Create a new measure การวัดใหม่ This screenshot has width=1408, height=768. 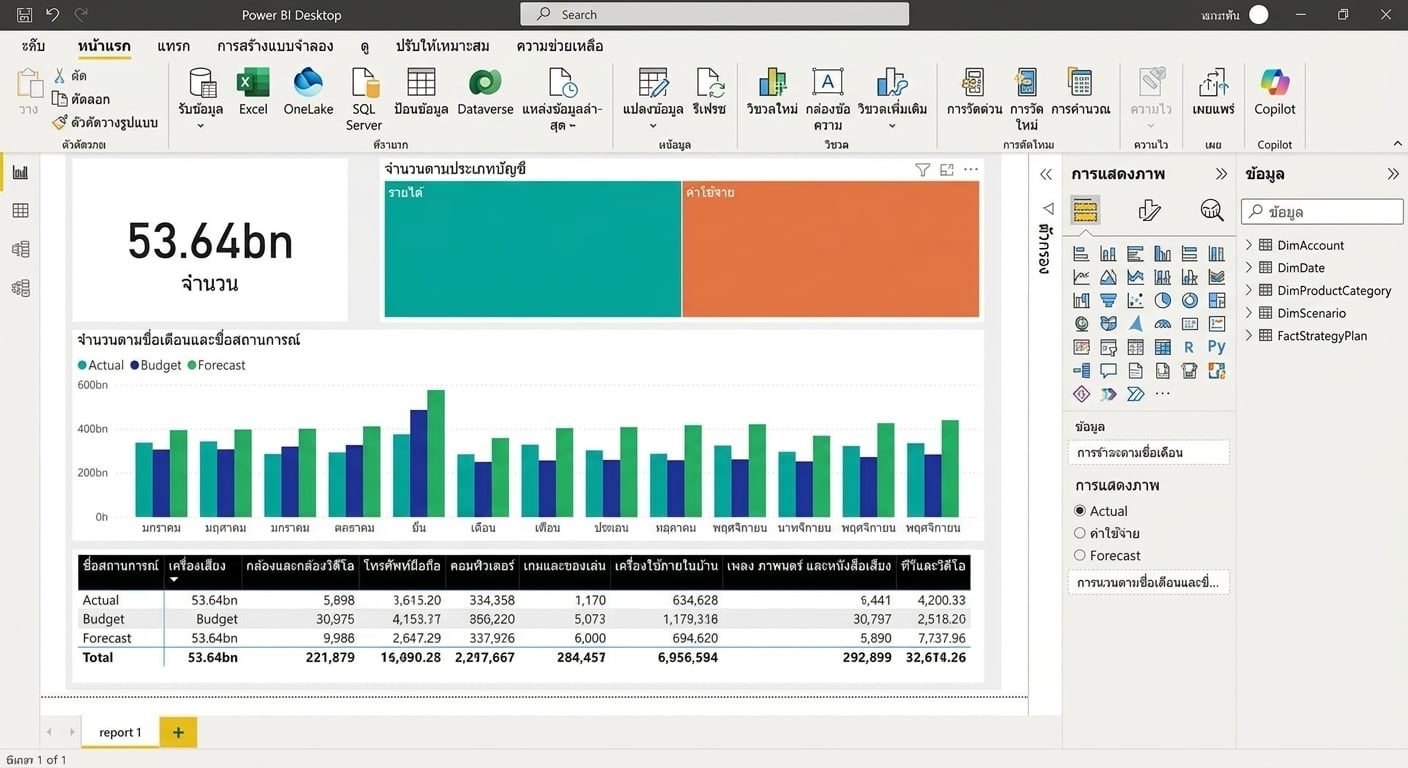point(1026,99)
